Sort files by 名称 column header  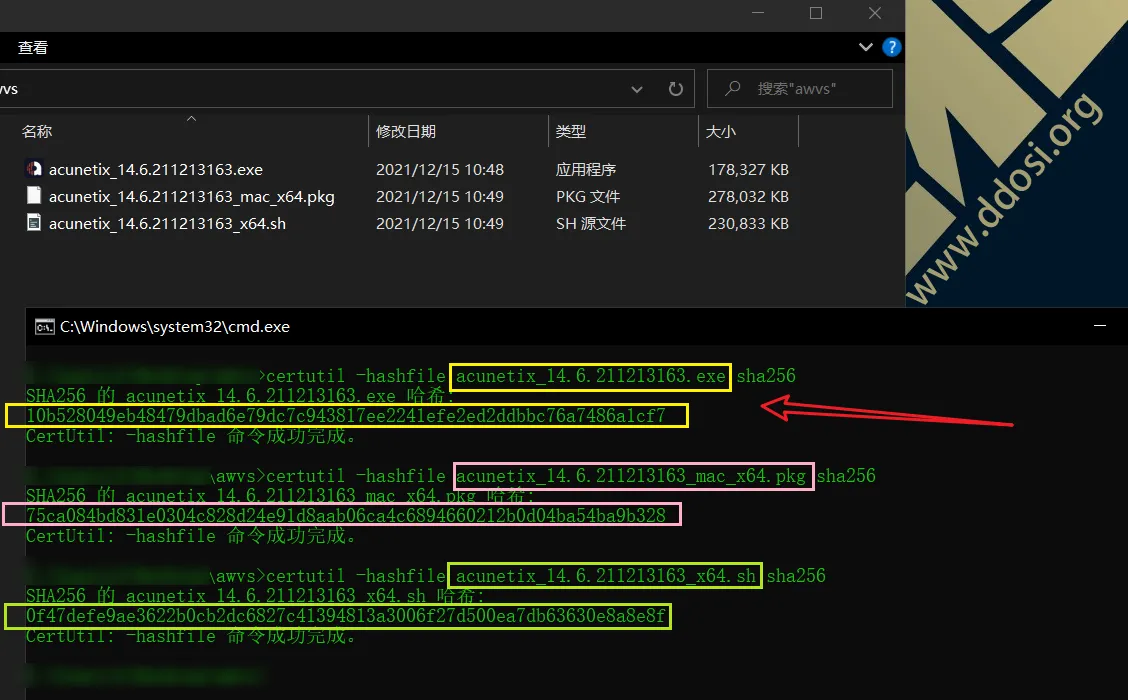coord(37,132)
